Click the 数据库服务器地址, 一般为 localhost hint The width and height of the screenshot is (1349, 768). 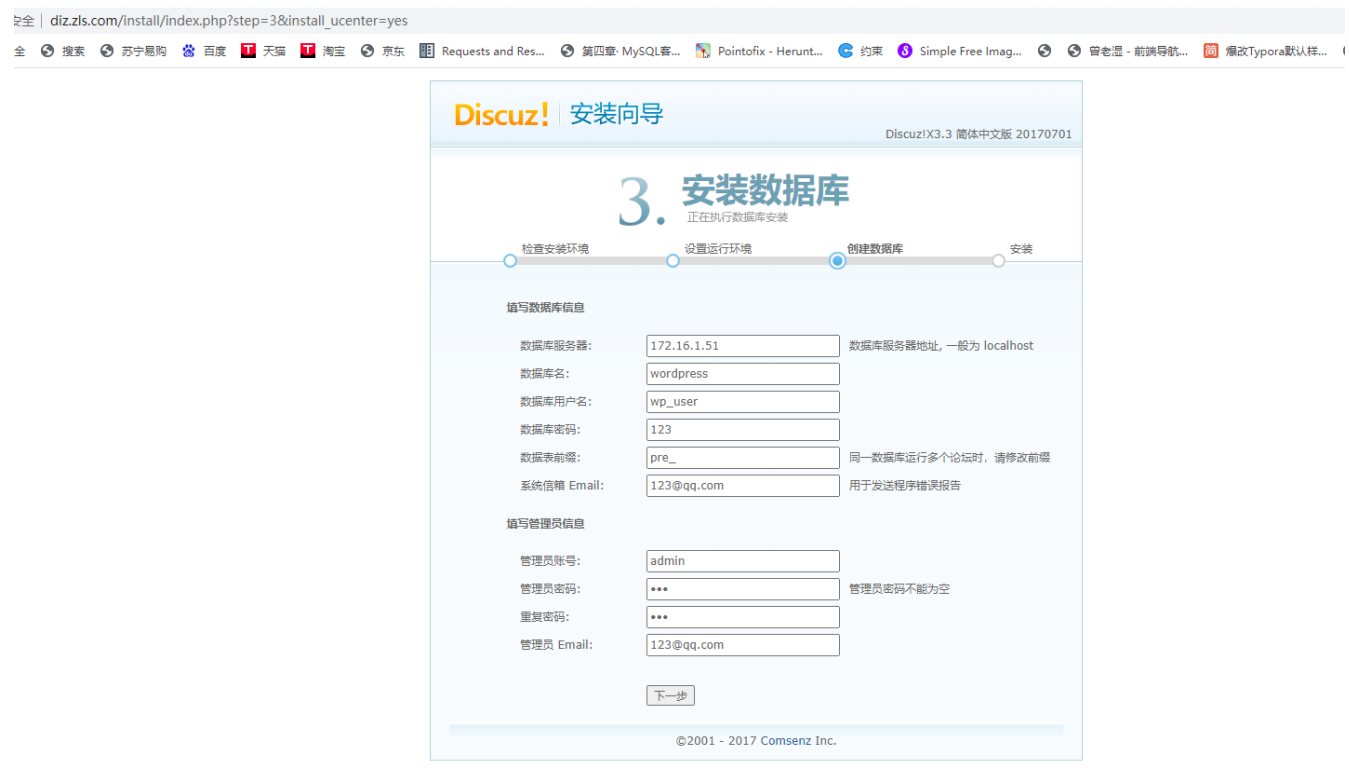tap(941, 346)
